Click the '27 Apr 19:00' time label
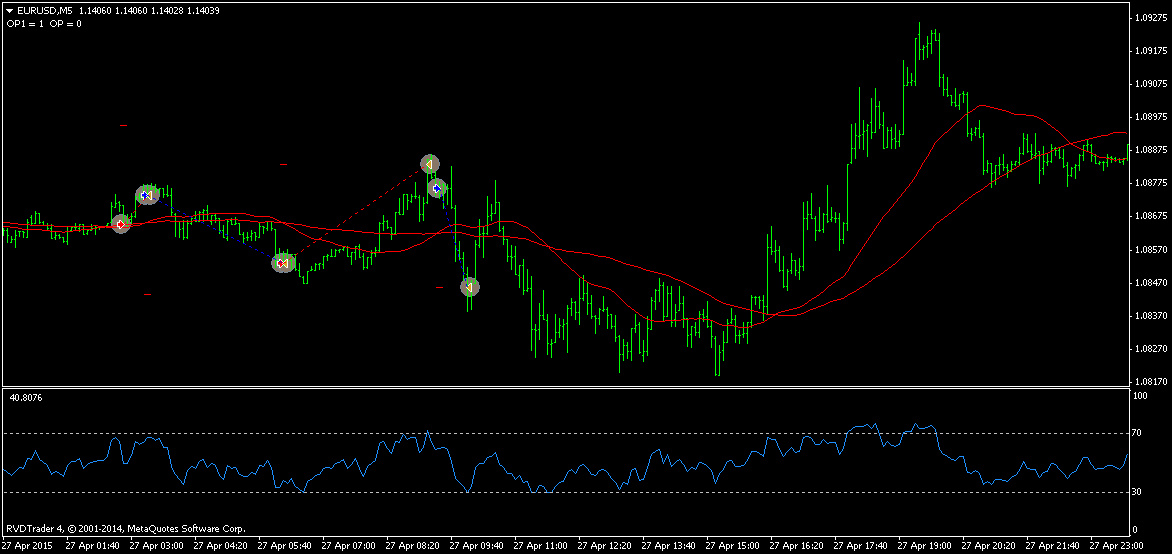 click(926, 545)
